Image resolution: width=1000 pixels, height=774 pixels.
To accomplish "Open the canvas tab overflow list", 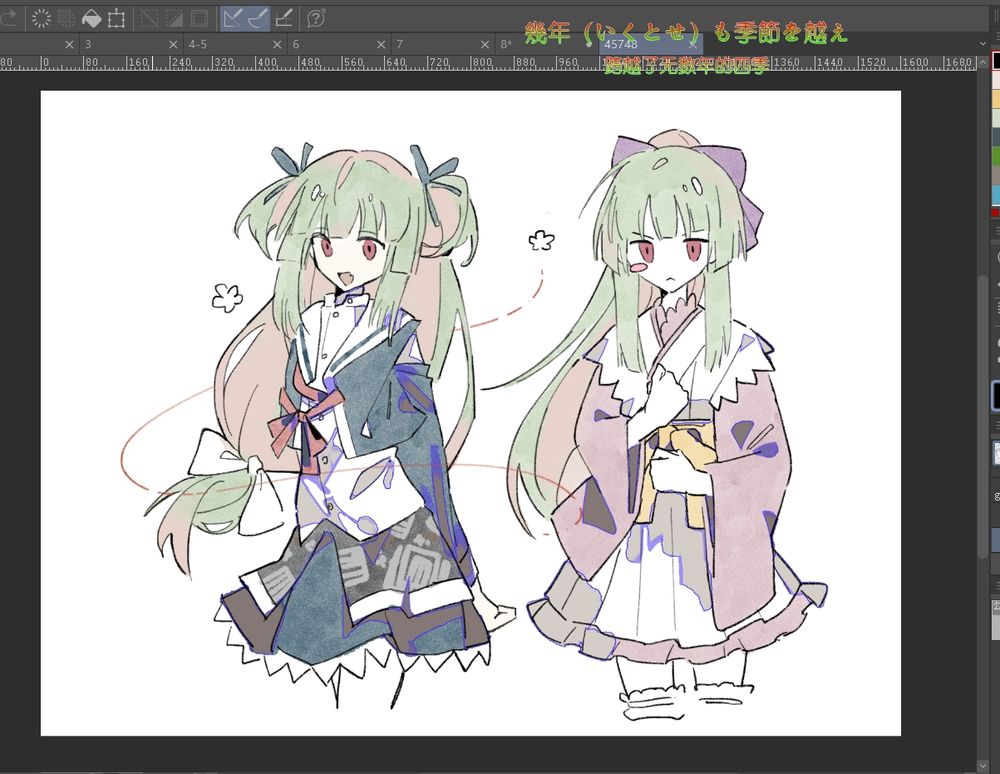I will coord(982,43).
